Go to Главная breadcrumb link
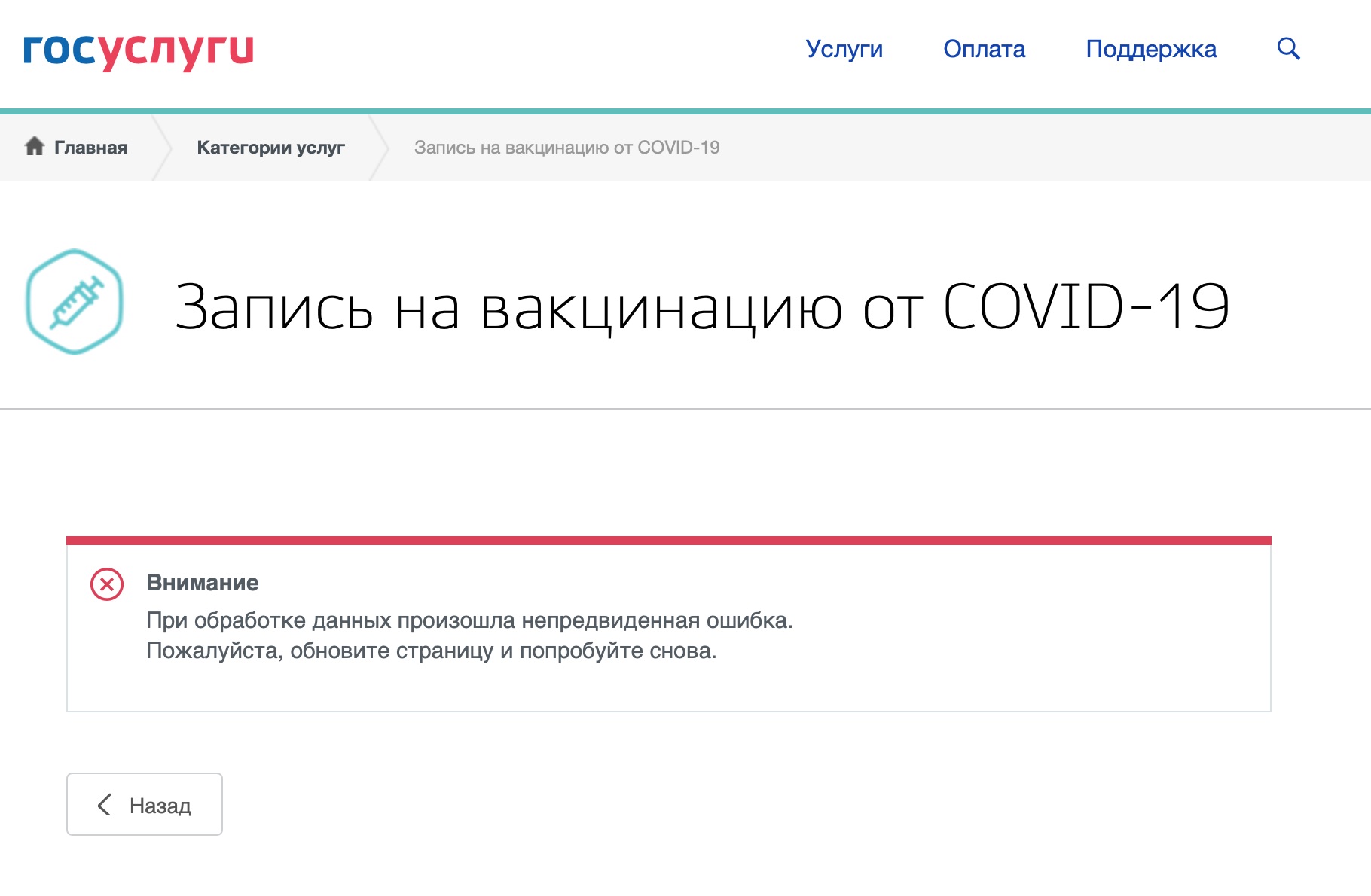1371x896 pixels. (x=90, y=148)
